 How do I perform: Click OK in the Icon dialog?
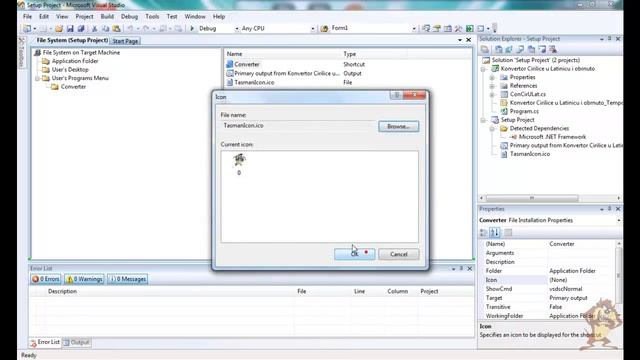click(x=354, y=254)
